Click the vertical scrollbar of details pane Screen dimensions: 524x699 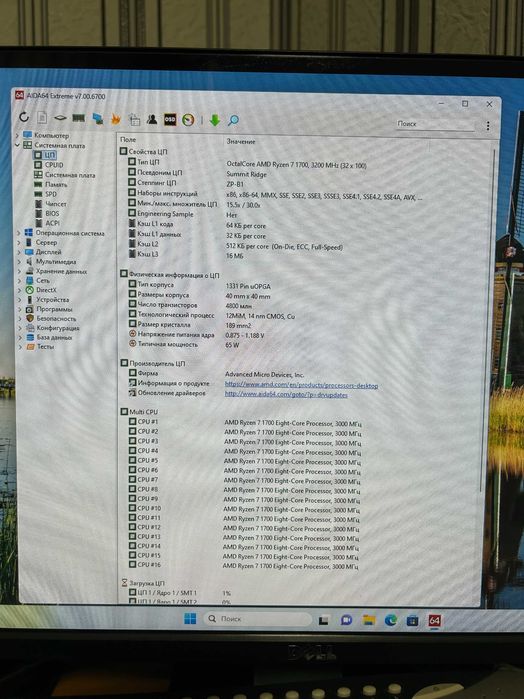tap(488, 321)
